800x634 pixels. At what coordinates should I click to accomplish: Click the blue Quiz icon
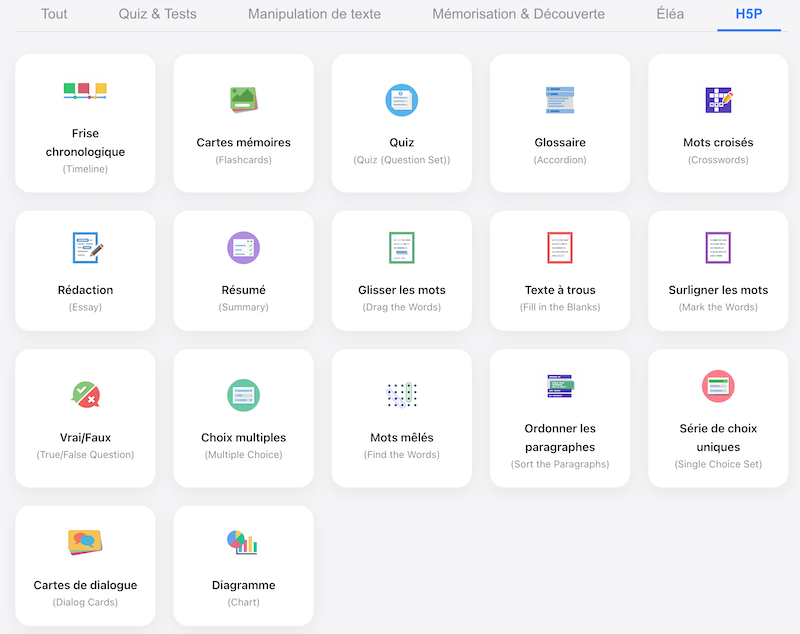point(401,99)
